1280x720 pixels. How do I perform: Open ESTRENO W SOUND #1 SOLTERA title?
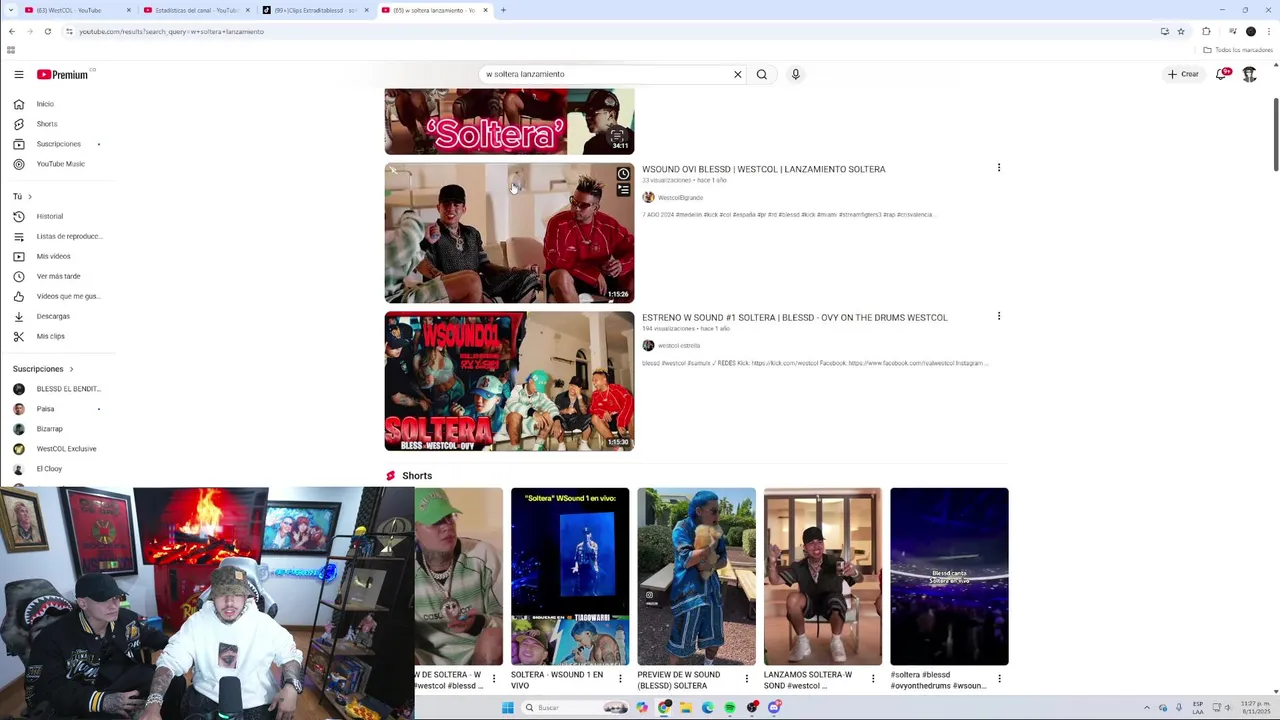(794, 317)
